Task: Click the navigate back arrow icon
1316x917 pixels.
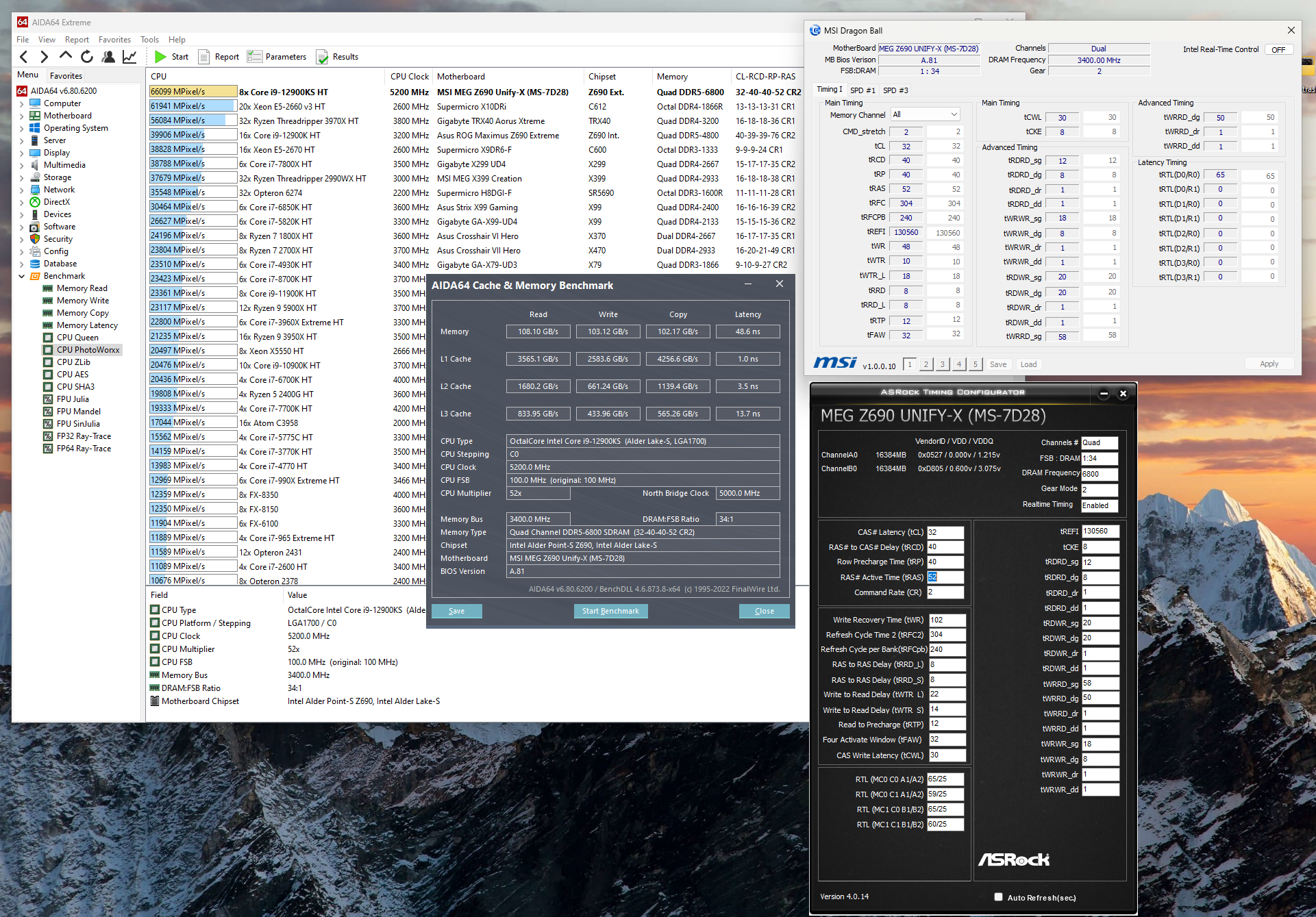Action: (24, 57)
